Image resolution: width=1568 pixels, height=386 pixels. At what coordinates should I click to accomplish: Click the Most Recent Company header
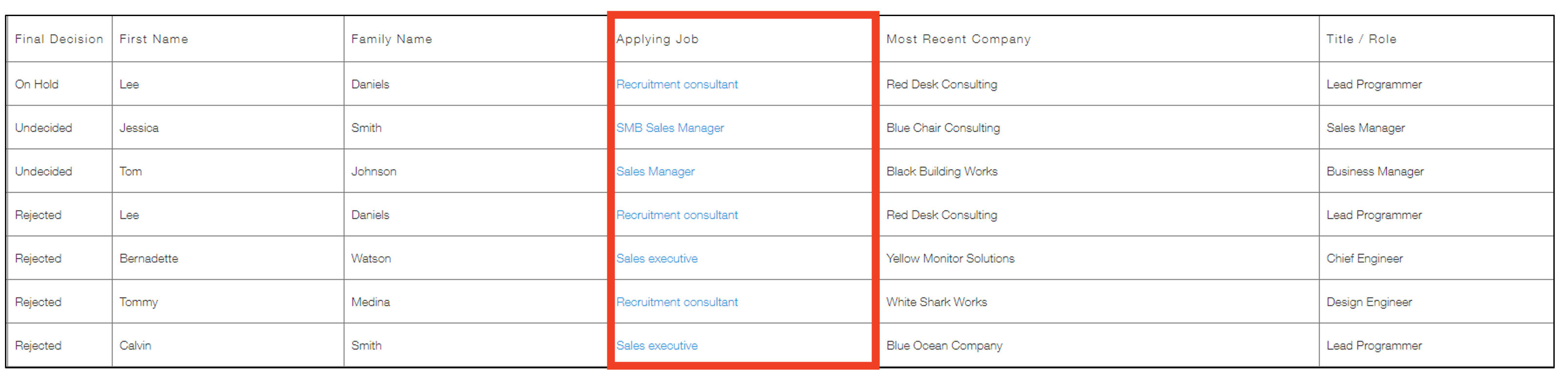(958, 39)
